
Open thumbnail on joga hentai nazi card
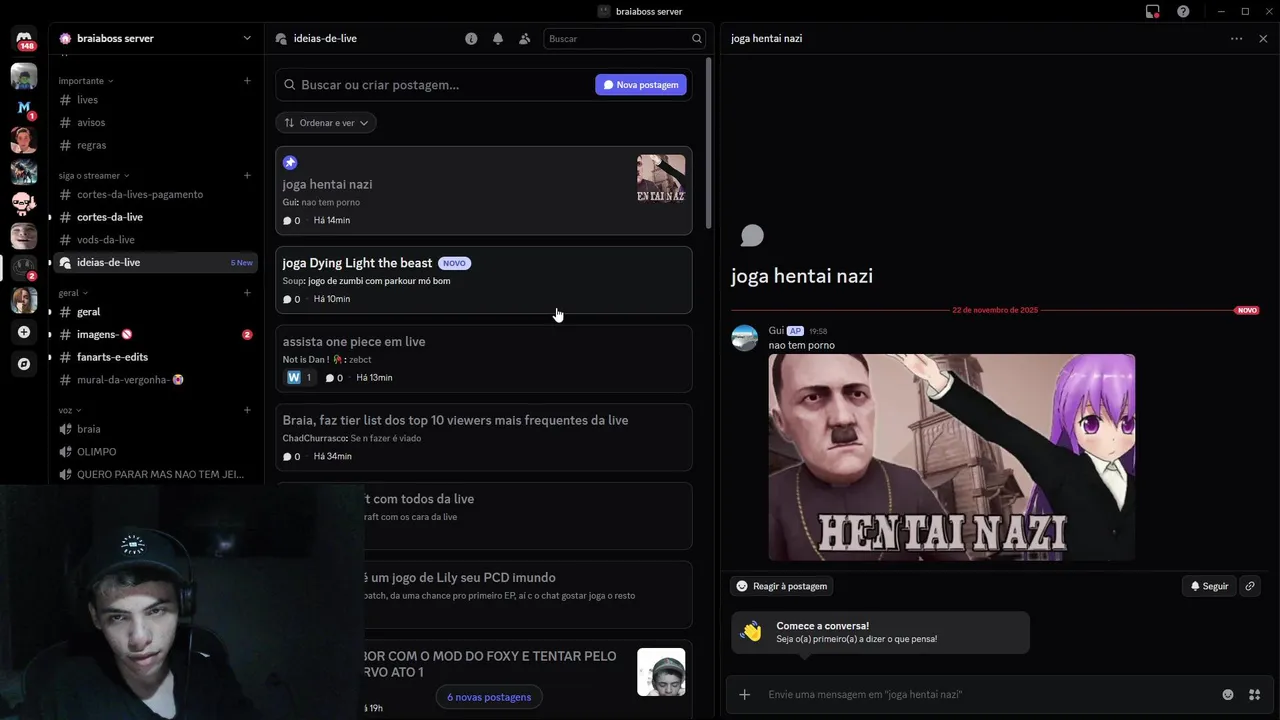(x=661, y=179)
